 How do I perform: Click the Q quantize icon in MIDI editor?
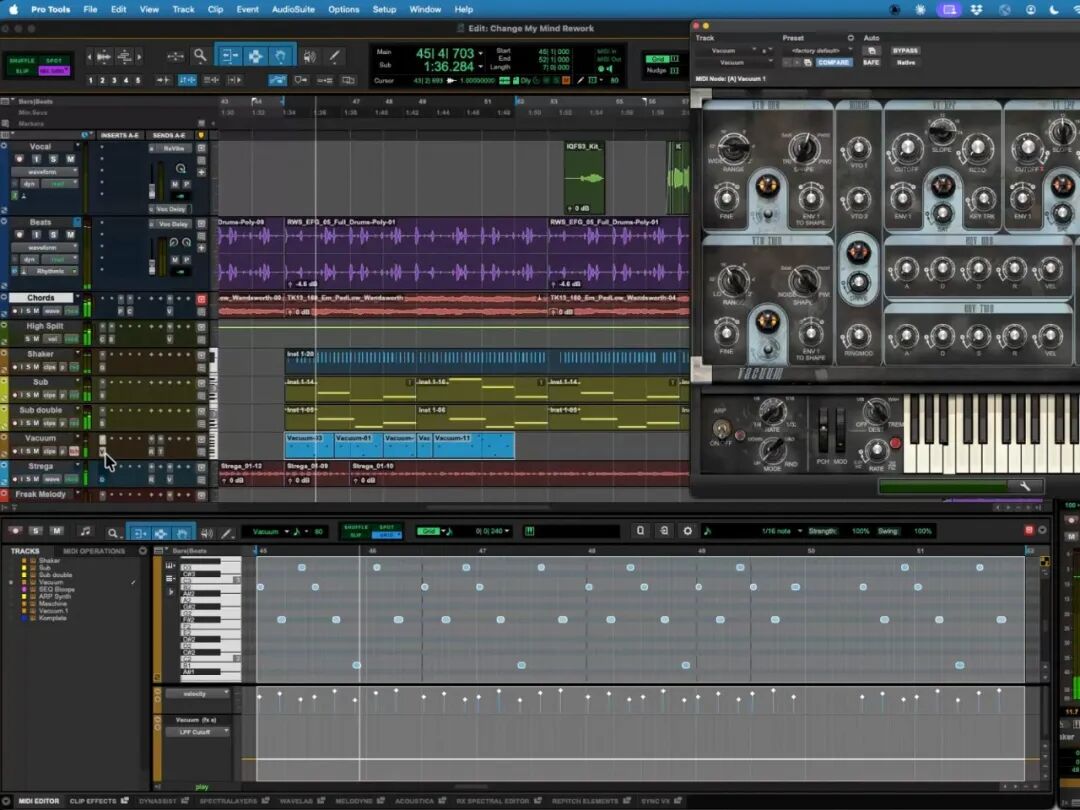pos(641,531)
